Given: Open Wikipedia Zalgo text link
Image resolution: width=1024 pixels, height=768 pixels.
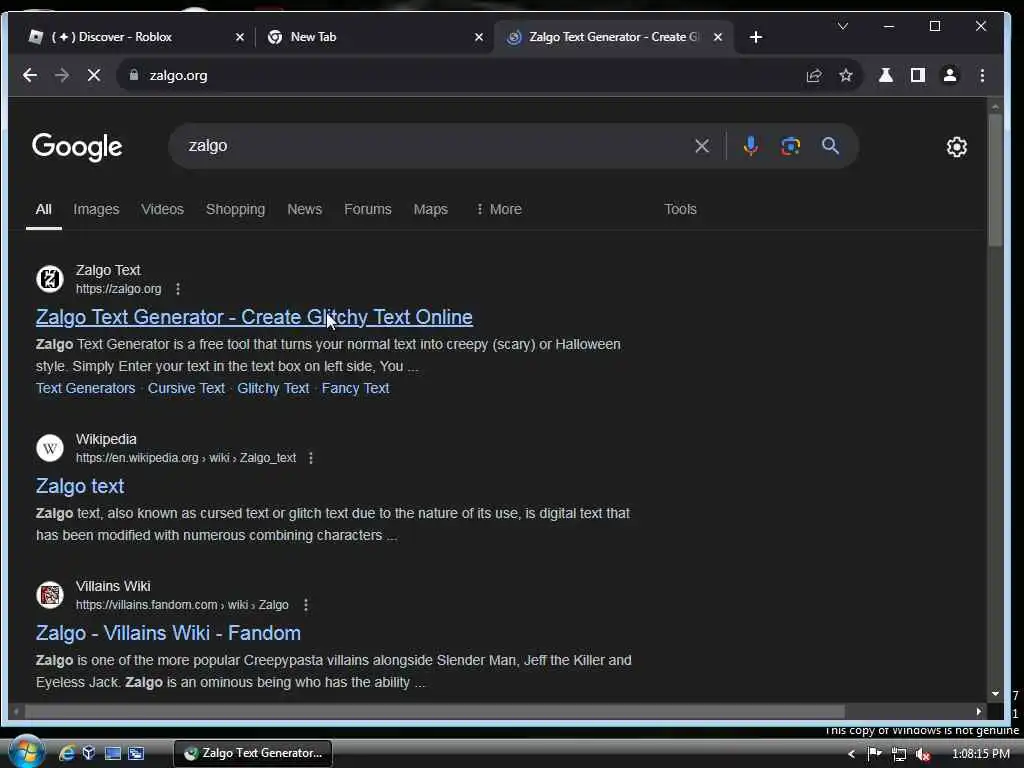Looking at the screenshot, I should pos(80,486).
